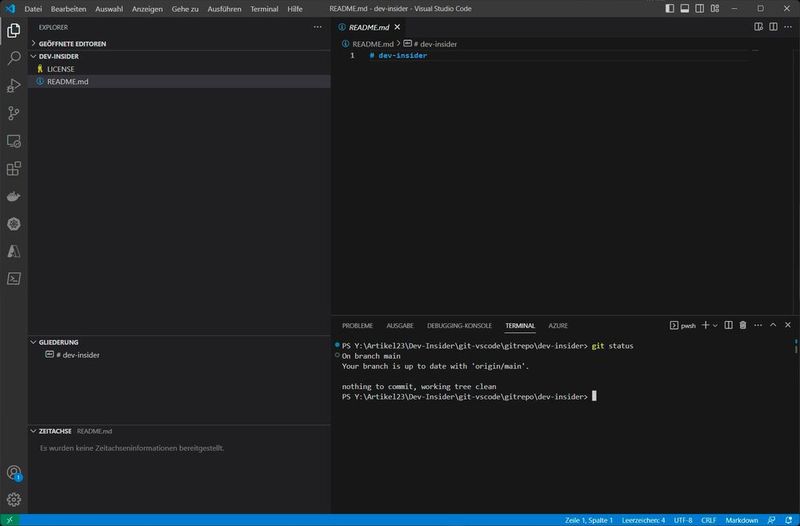This screenshot has width=800, height=526.
Task: Open notifications bell in status bar
Action: (789, 520)
